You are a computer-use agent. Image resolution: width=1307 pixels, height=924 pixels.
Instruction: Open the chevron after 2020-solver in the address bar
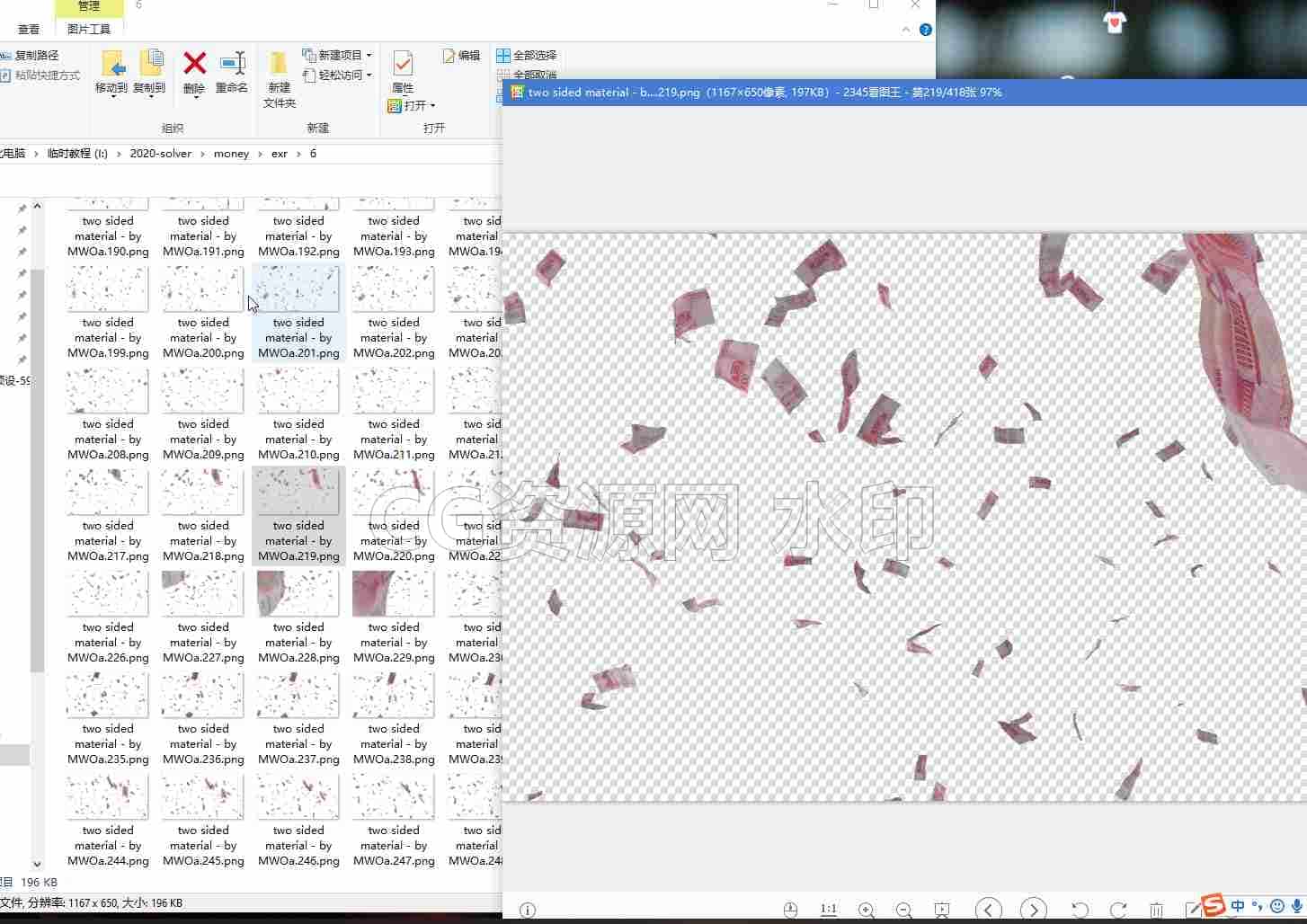click(202, 154)
